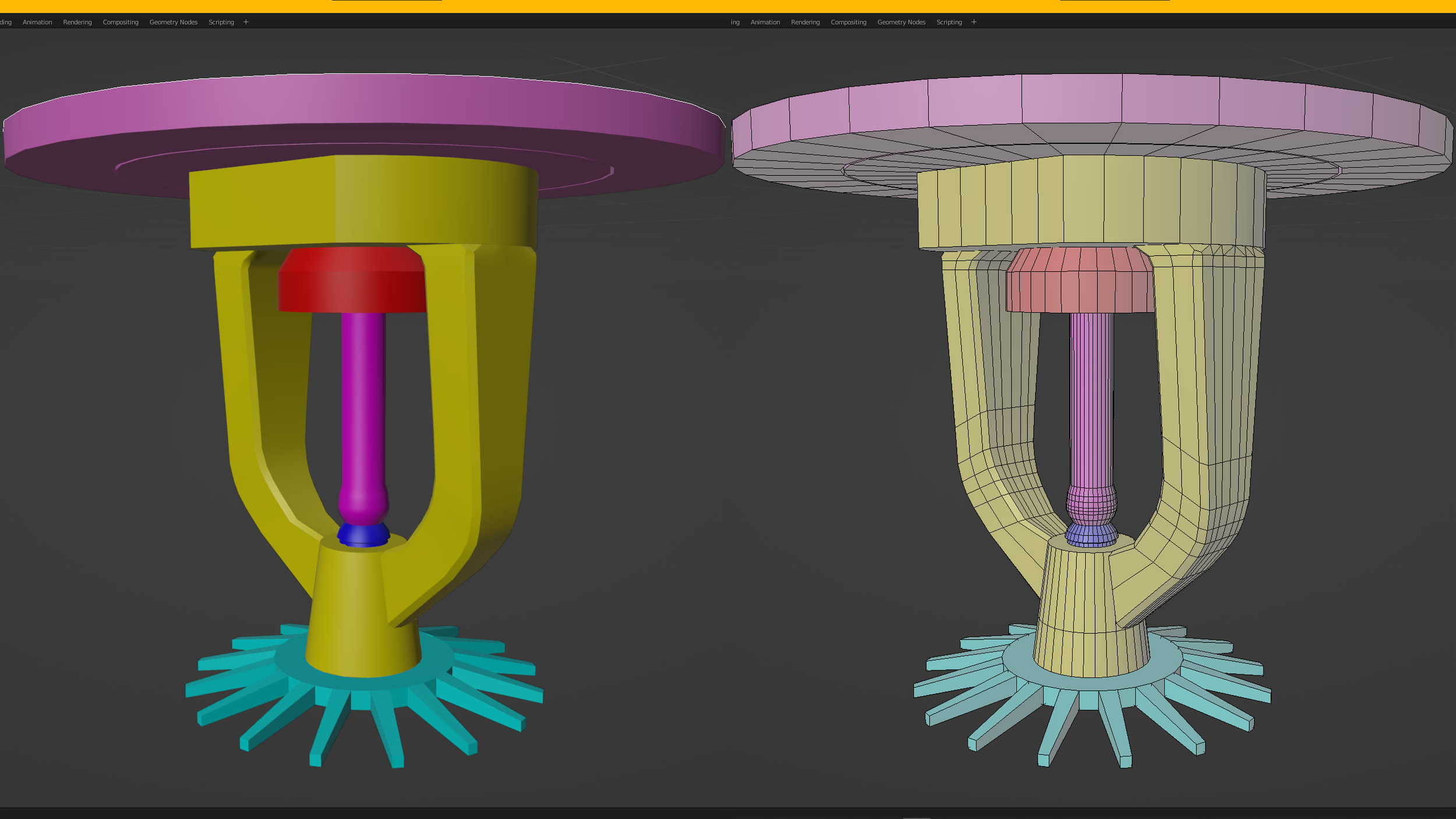Open the Scripting tab in solid-shaded window
Viewport: 1456px width, 819px height.
pos(221,22)
